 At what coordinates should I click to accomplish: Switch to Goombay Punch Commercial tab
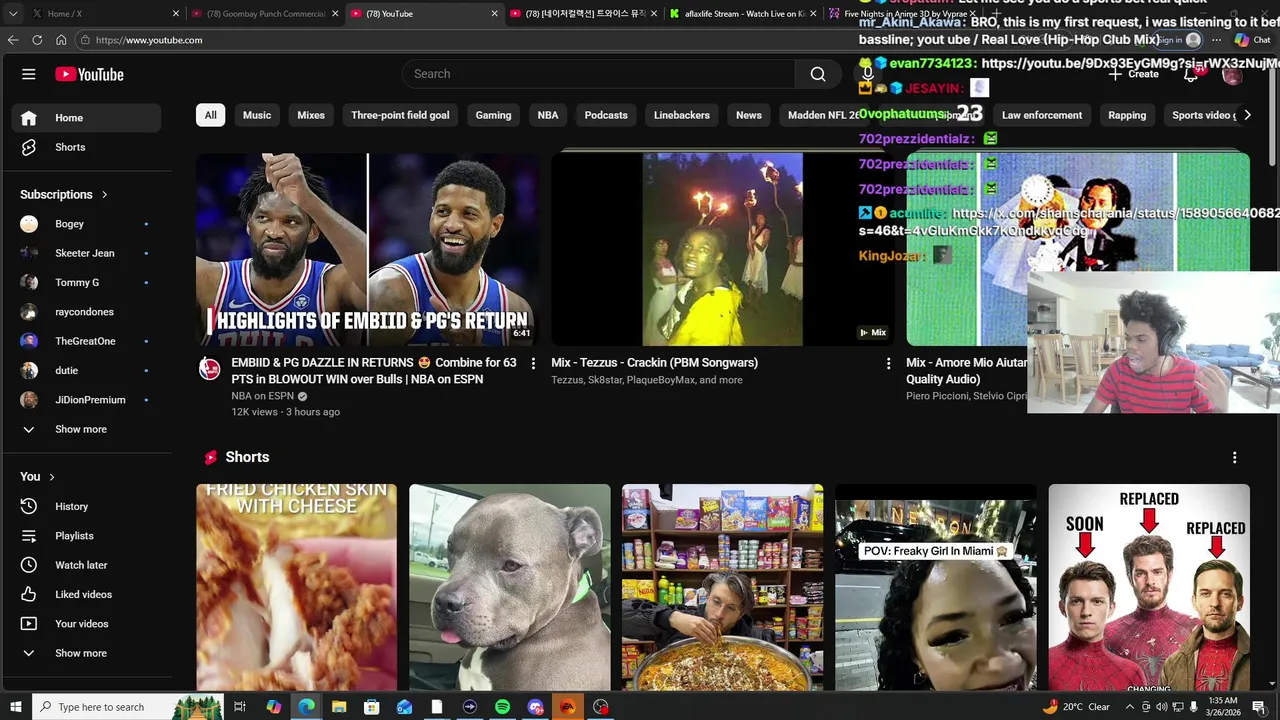pos(265,14)
